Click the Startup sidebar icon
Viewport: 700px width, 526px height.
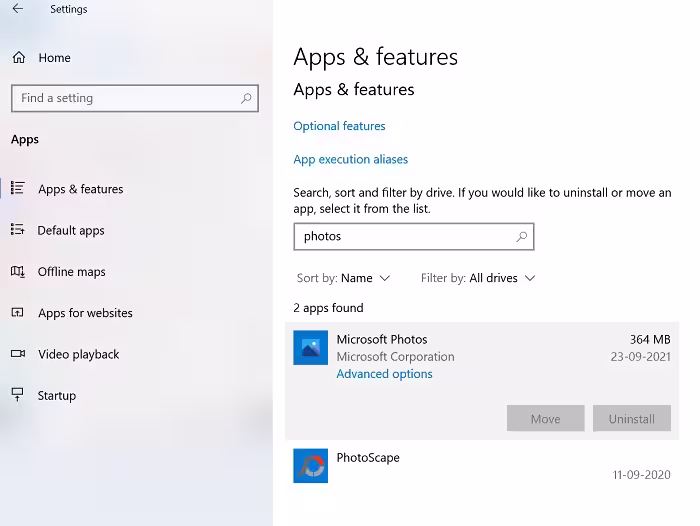click(x=17, y=395)
